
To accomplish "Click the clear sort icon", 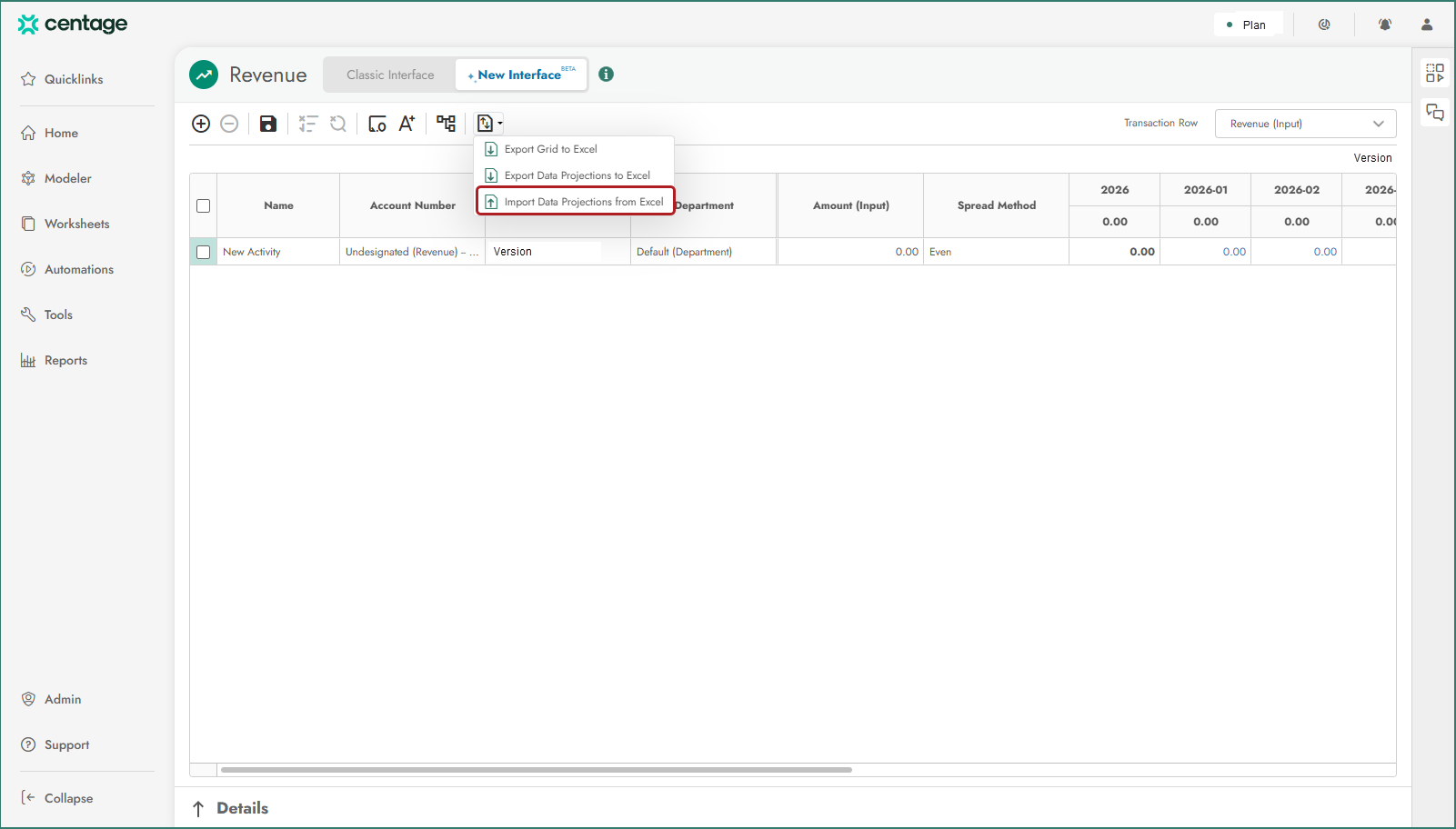I will click(308, 124).
